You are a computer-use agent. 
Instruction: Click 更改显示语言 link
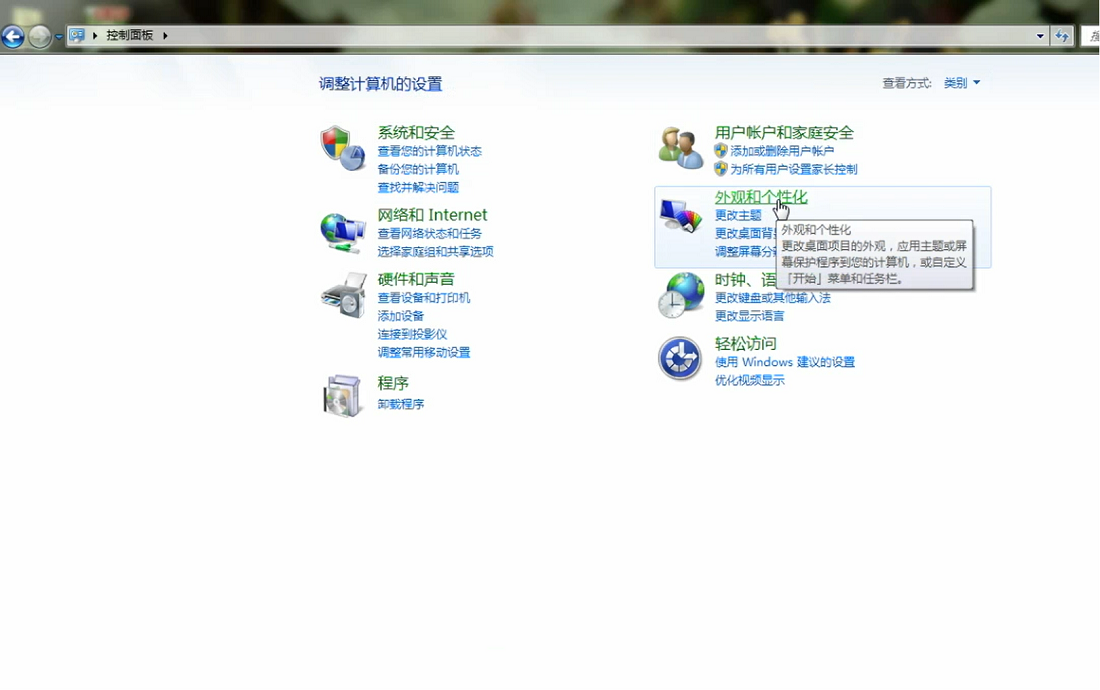pyautogui.click(x=749, y=316)
